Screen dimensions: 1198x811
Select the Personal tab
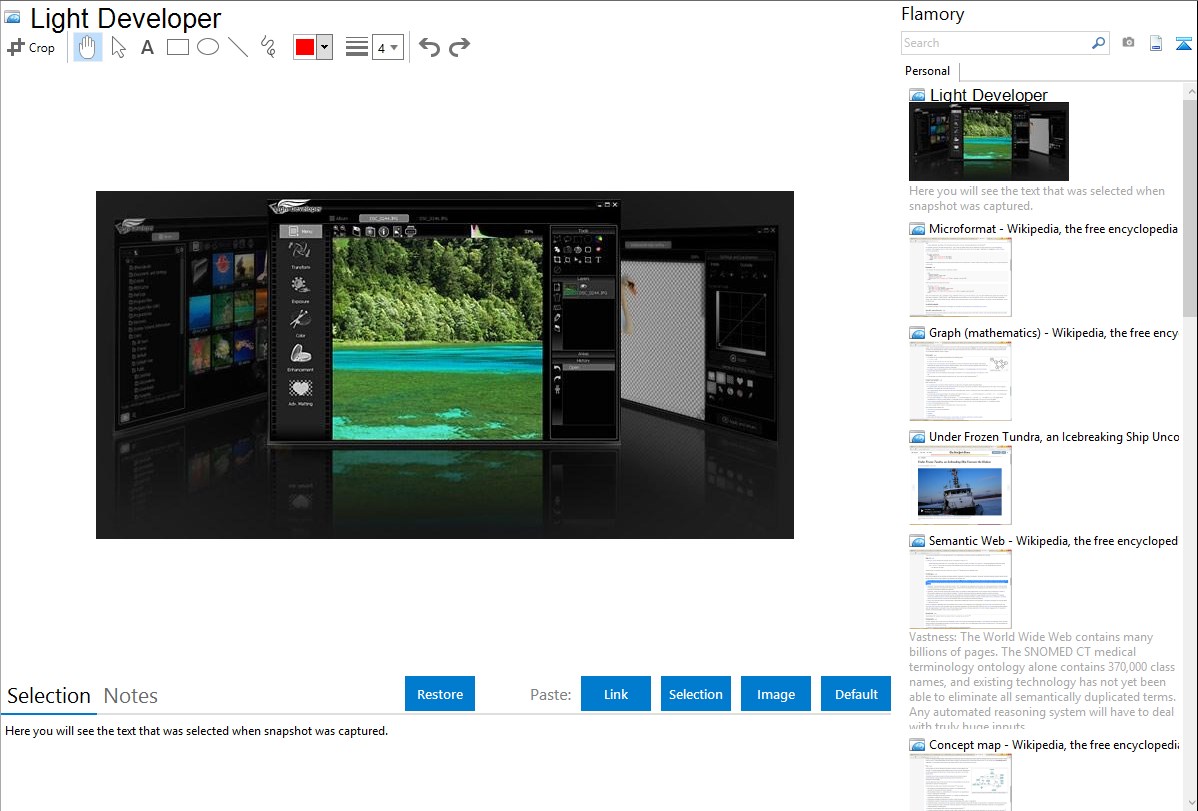point(928,71)
